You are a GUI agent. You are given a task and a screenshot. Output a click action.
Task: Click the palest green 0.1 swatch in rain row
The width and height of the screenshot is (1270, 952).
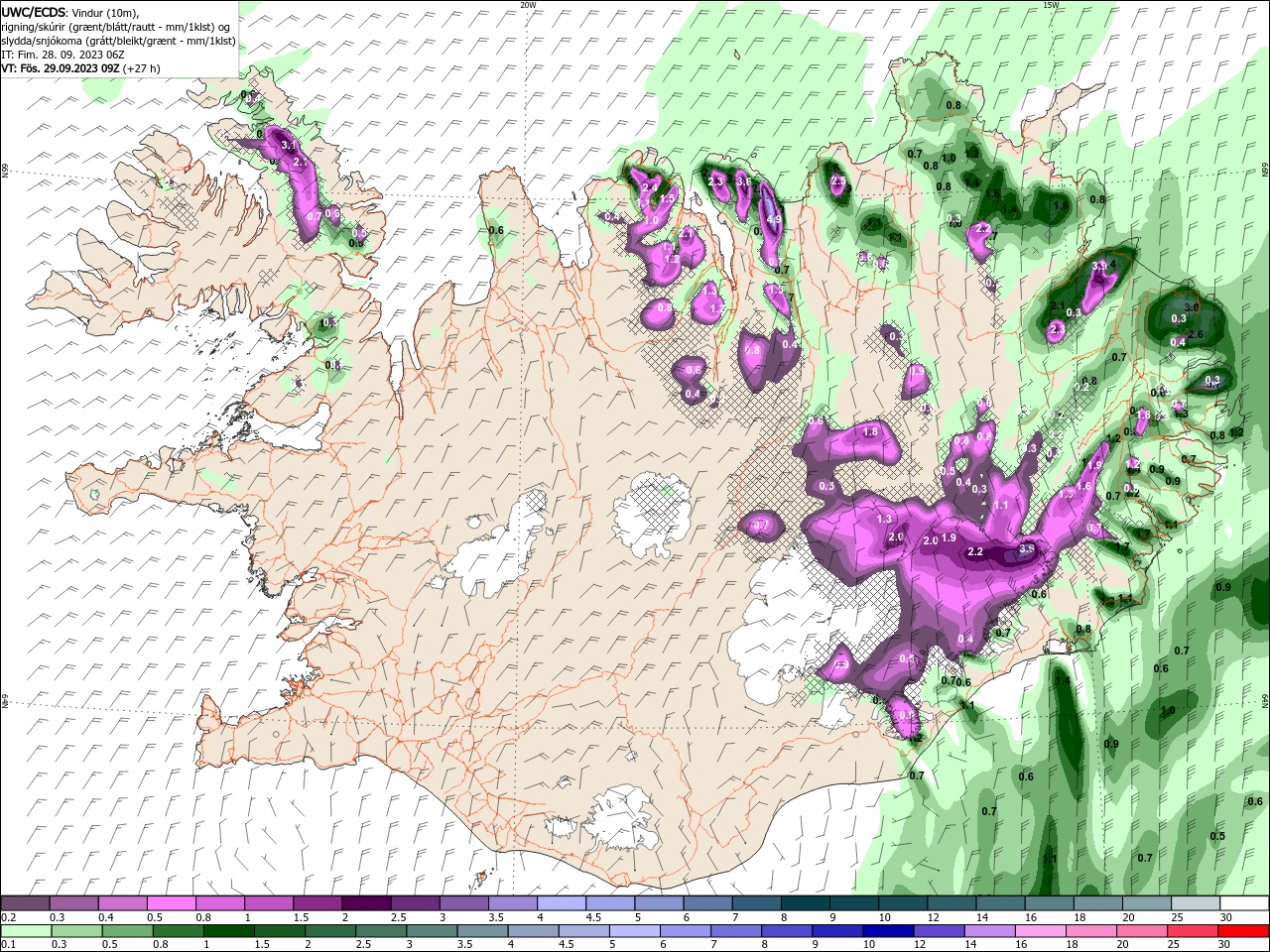[x=26, y=931]
